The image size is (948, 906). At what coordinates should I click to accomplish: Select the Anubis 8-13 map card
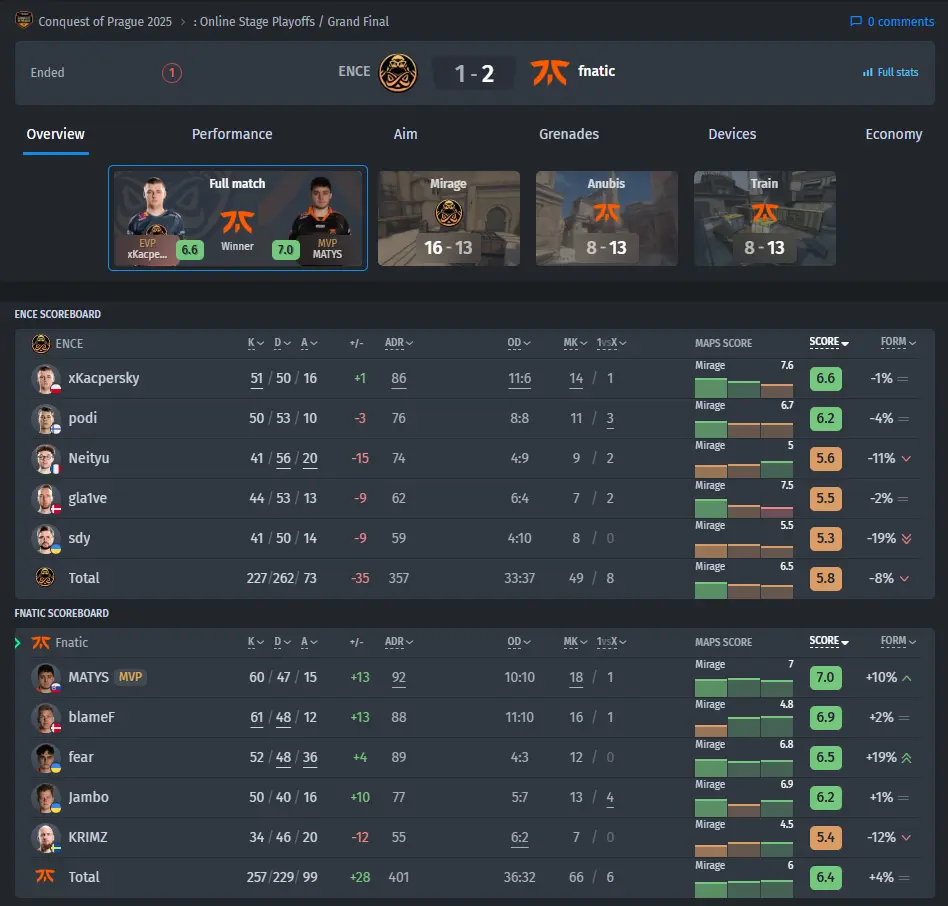pos(606,218)
